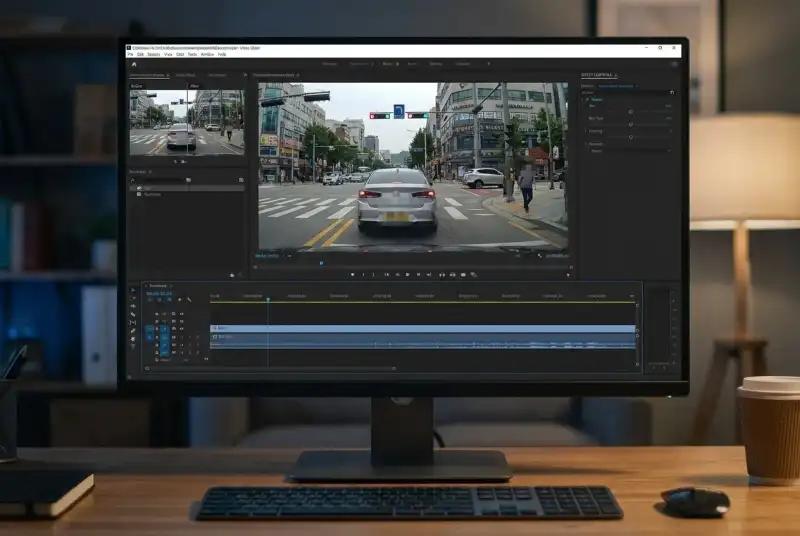800x536 pixels.
Task: Select the Selection tool in timeline toolbar
Action: point(133,290)
